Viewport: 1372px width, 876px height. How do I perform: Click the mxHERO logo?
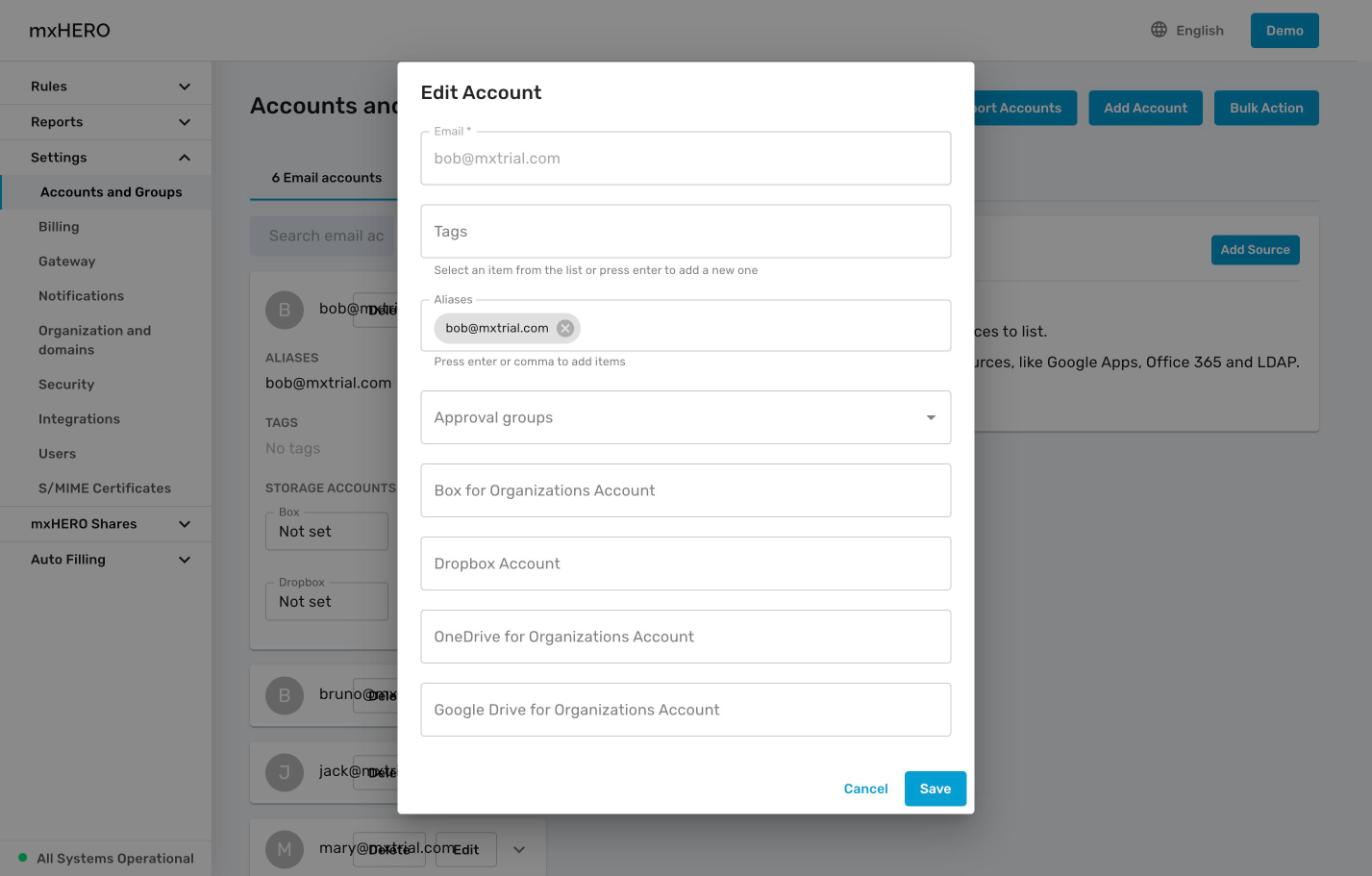70,30
